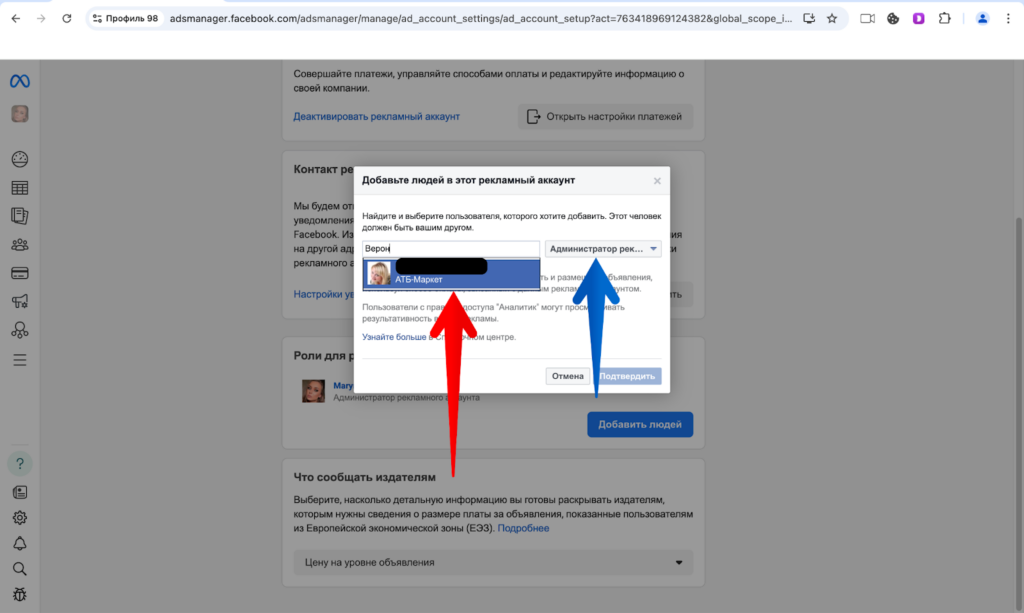Expand the sidebar with the hamburger menu icon

point(18,359)
